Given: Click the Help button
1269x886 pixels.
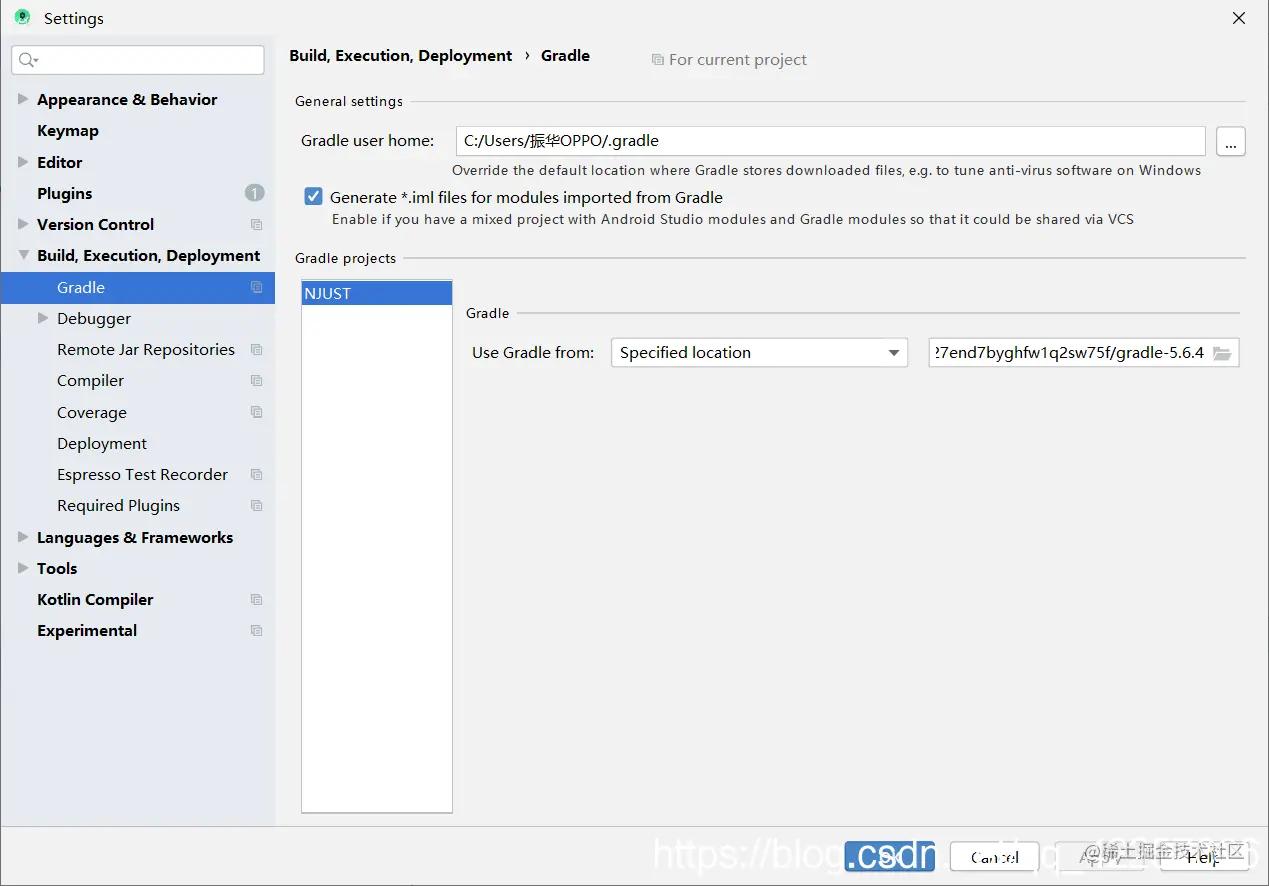Looking at the screenshot, I should [1204, 857].
